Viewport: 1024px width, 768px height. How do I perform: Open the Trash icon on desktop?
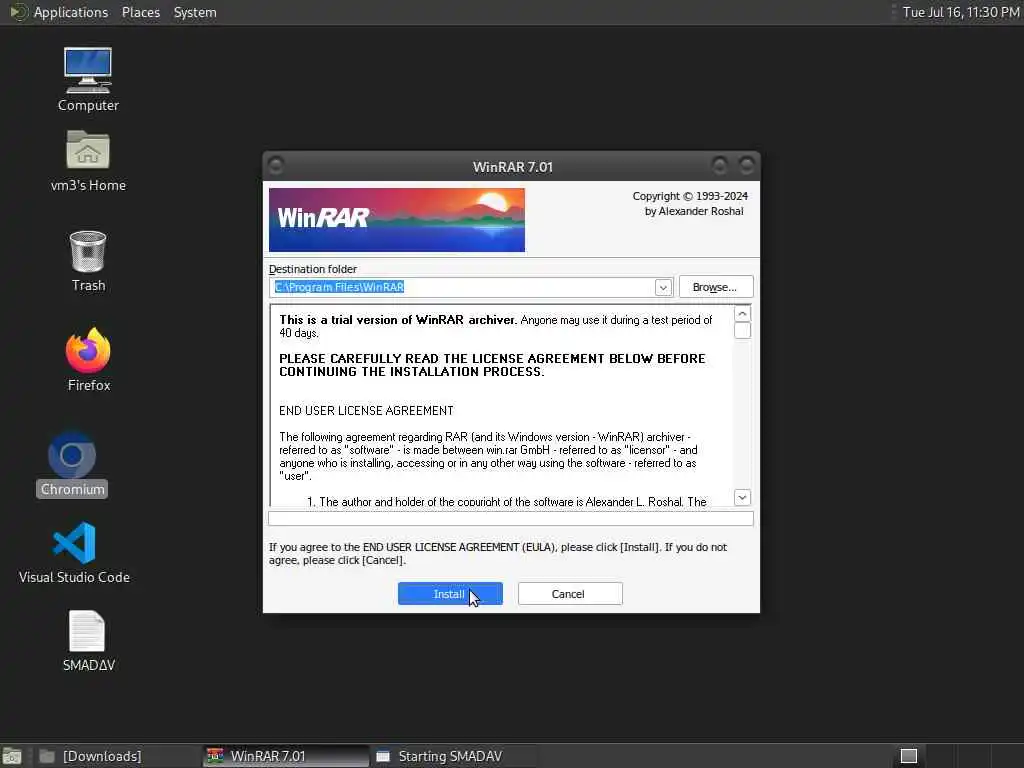(x=88, y=261)
